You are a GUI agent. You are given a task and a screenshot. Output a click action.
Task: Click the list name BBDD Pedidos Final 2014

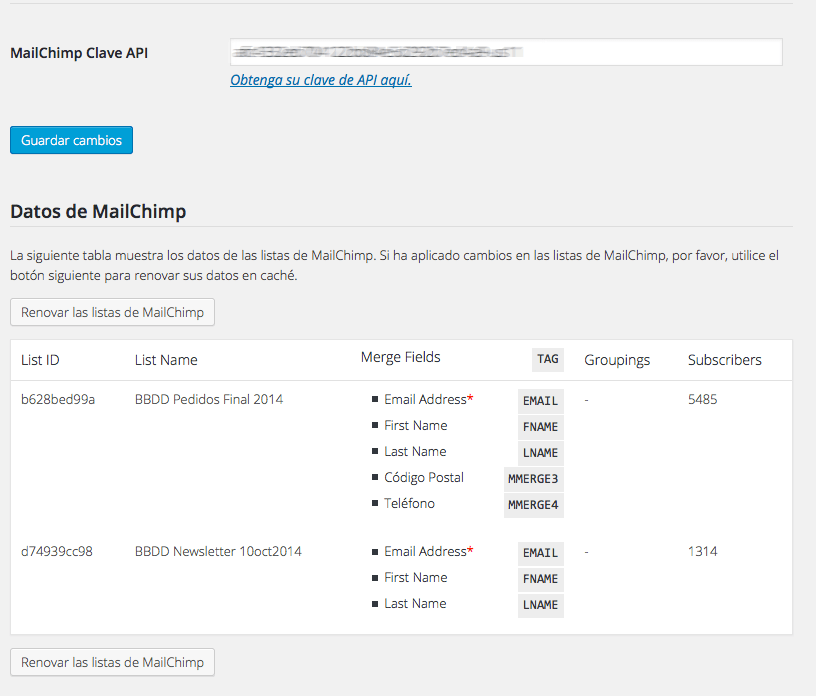209,399
